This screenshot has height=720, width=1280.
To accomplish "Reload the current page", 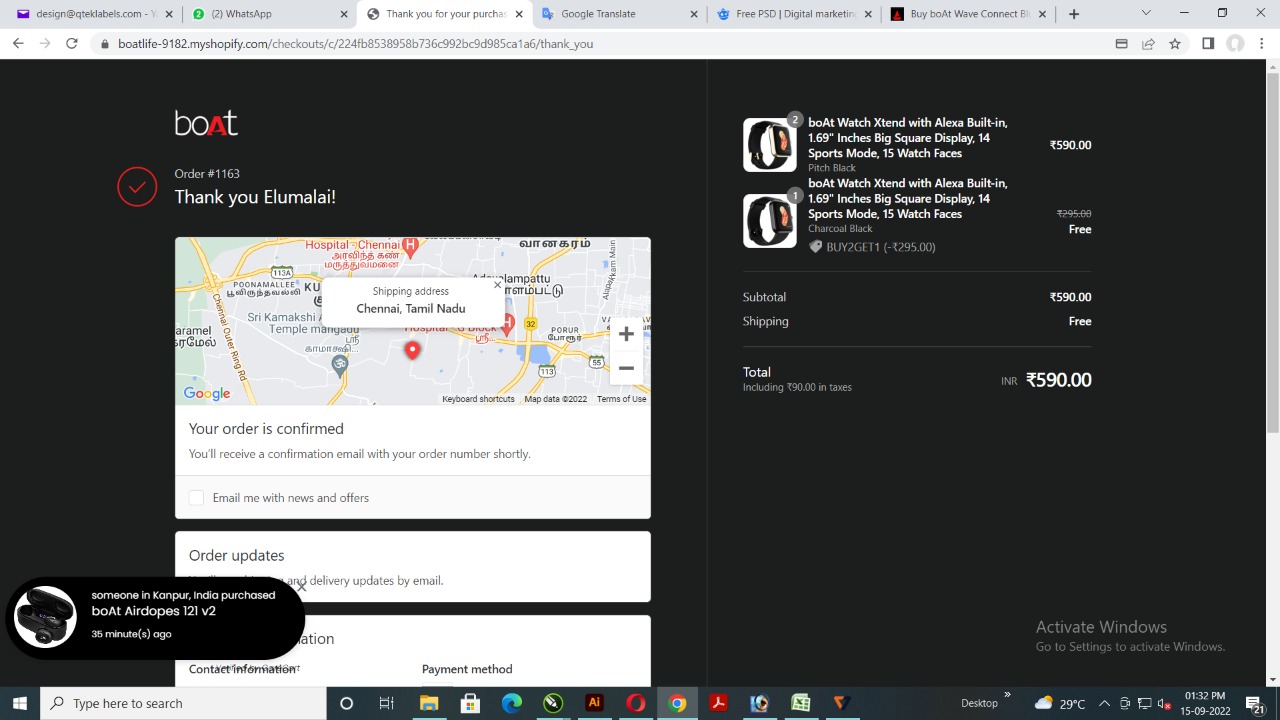I will (x=72, y=44).
